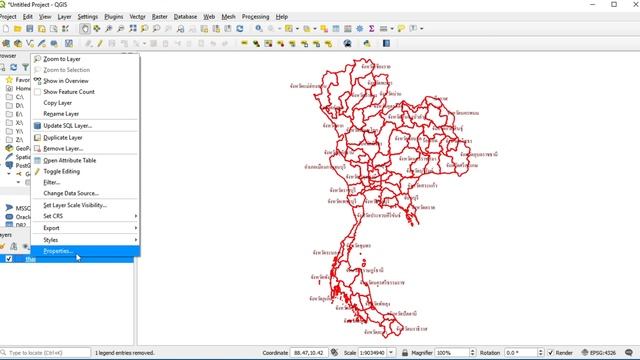
Task: Click the Magnifier 100% field
Action: pyautogui.click(x=452, y=352)
